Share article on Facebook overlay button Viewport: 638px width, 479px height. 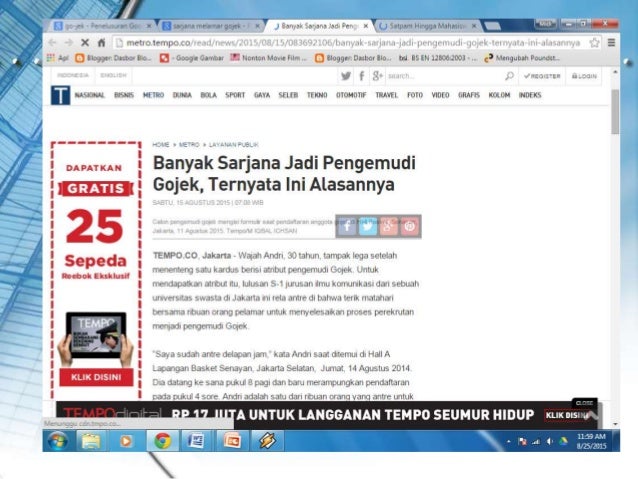(347, 226)
